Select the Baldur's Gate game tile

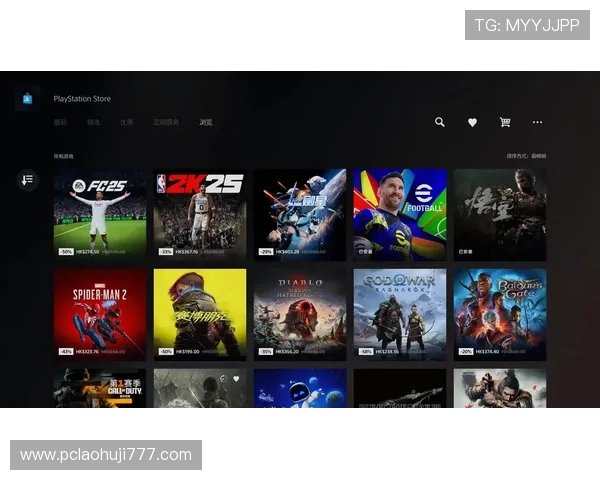(500, 314)
